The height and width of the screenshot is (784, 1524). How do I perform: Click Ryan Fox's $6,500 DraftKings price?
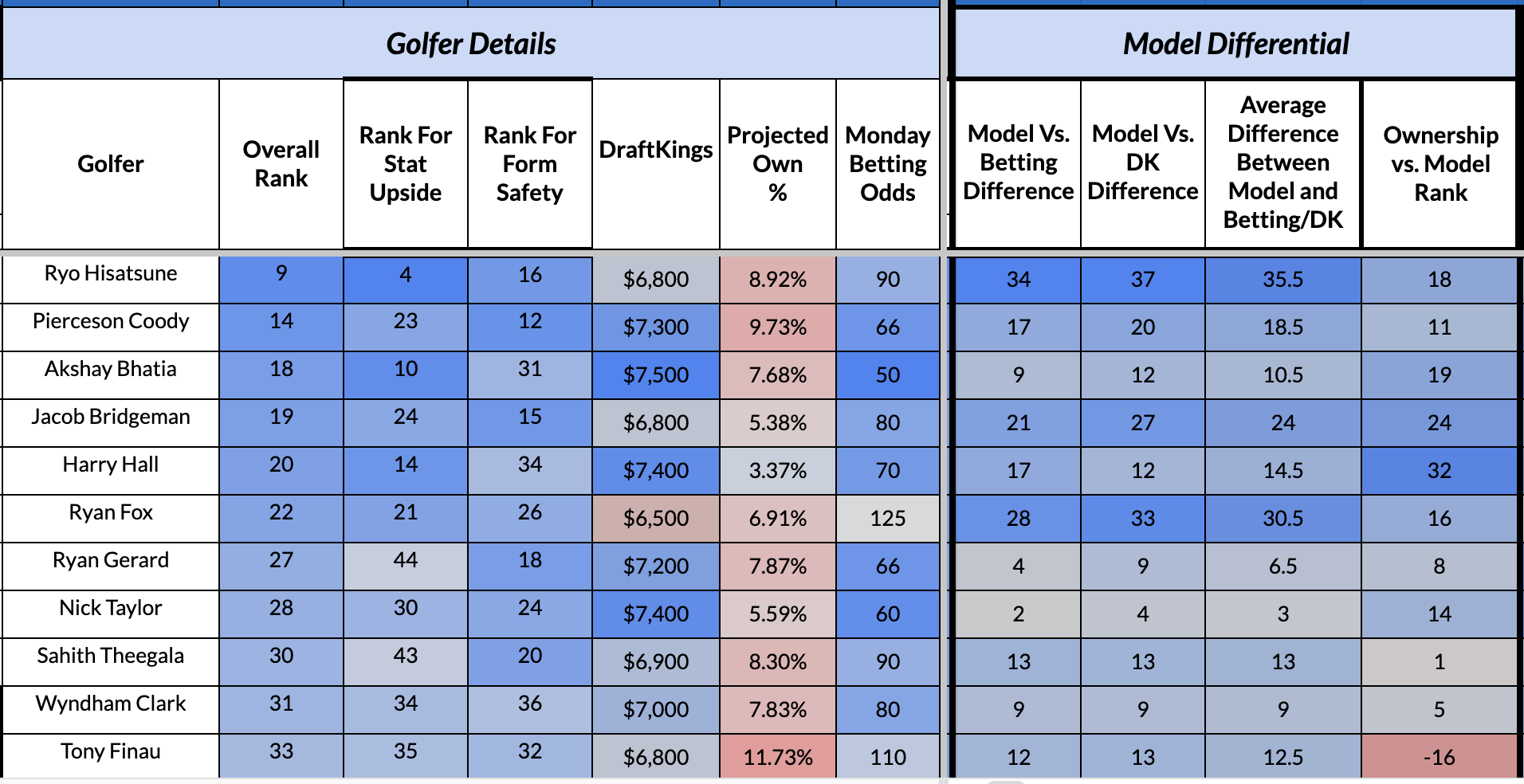655,519
